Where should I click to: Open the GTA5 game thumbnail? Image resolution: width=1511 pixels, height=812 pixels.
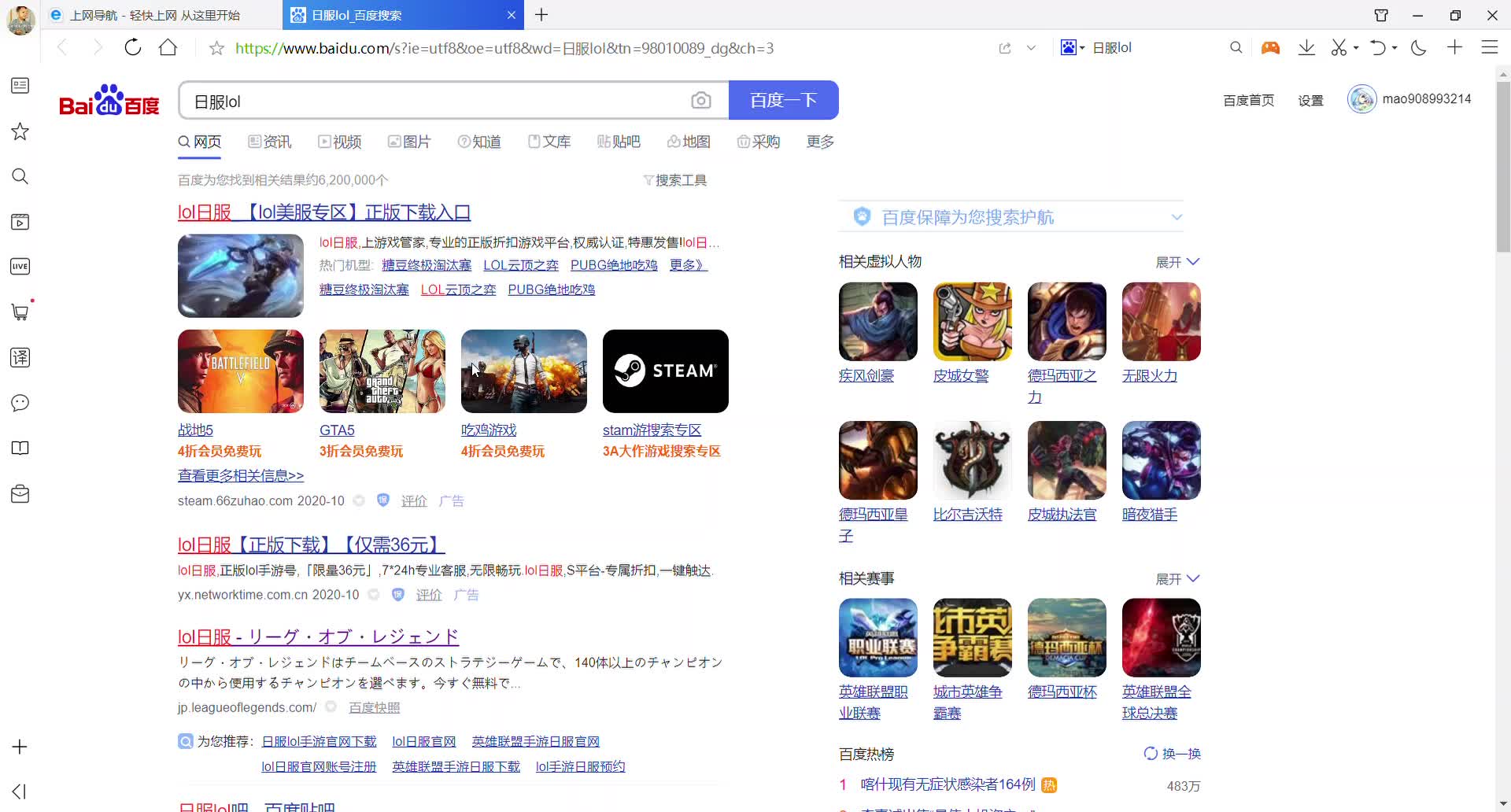[382, 371]
